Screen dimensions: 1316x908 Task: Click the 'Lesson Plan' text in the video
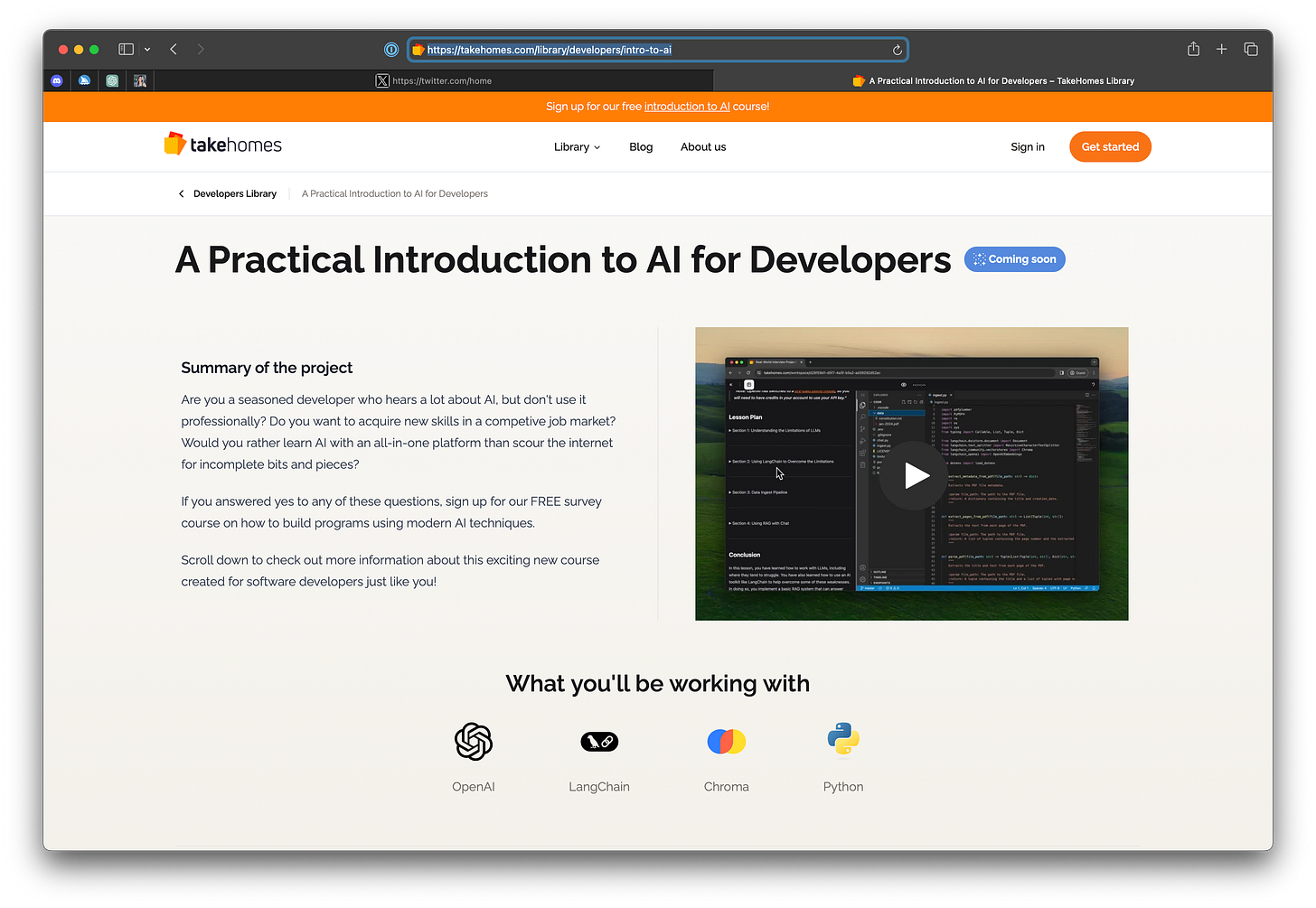(746, 417)
